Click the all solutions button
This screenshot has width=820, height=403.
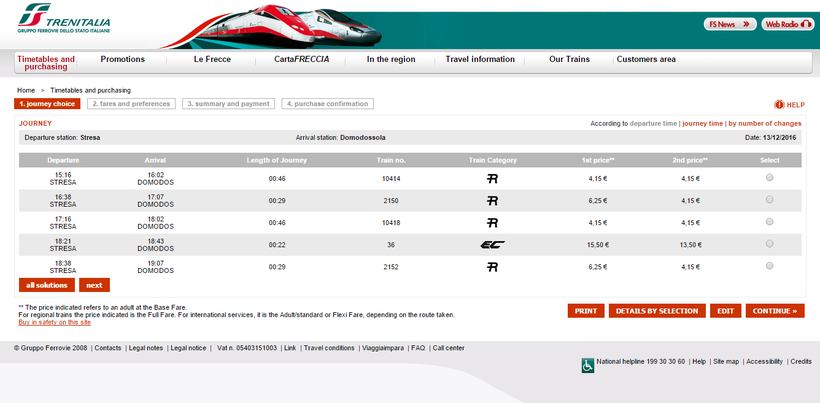click(x=47, y=285)
